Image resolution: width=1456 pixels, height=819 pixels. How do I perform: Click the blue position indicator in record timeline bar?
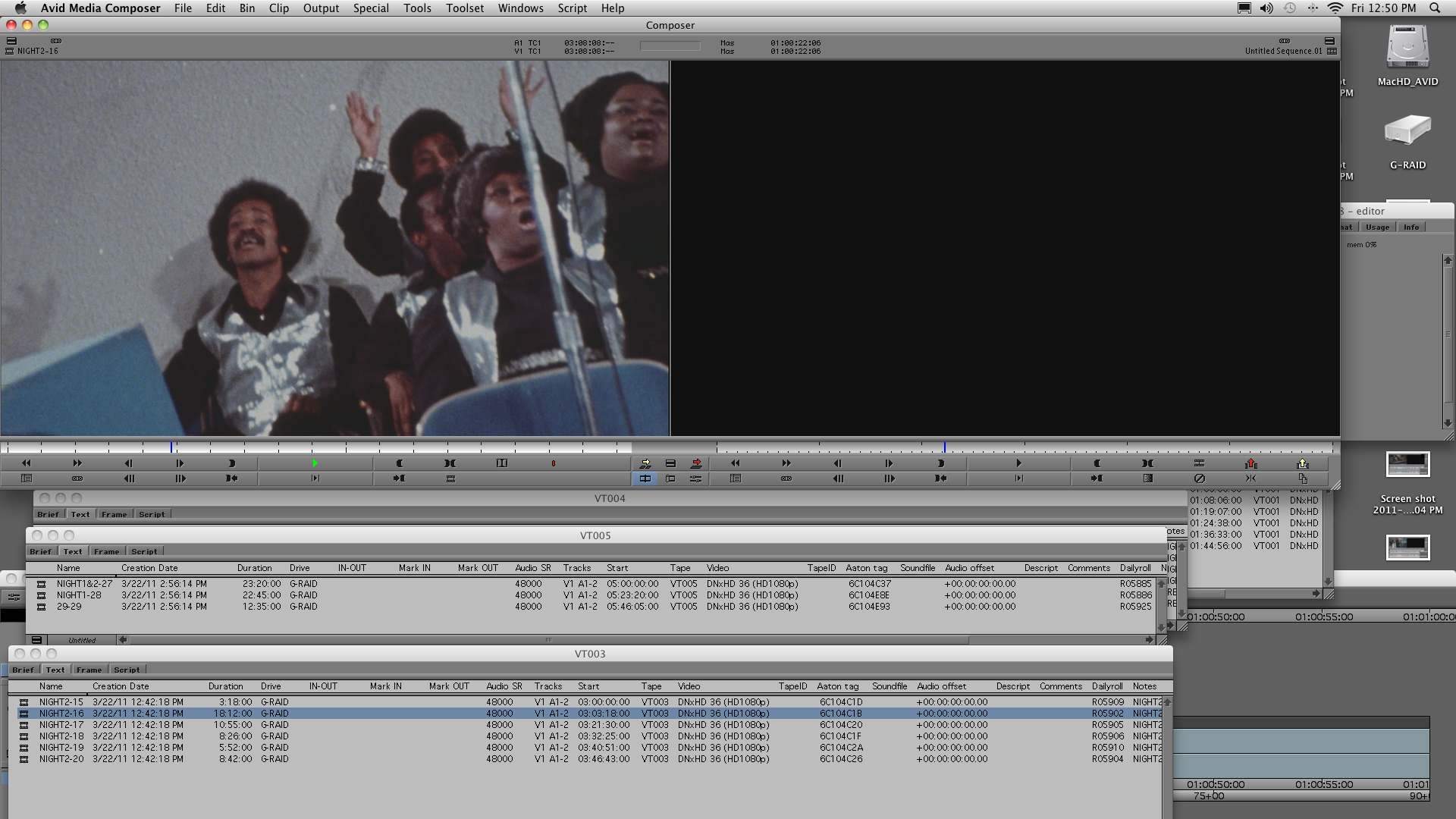tap(944, 447)
